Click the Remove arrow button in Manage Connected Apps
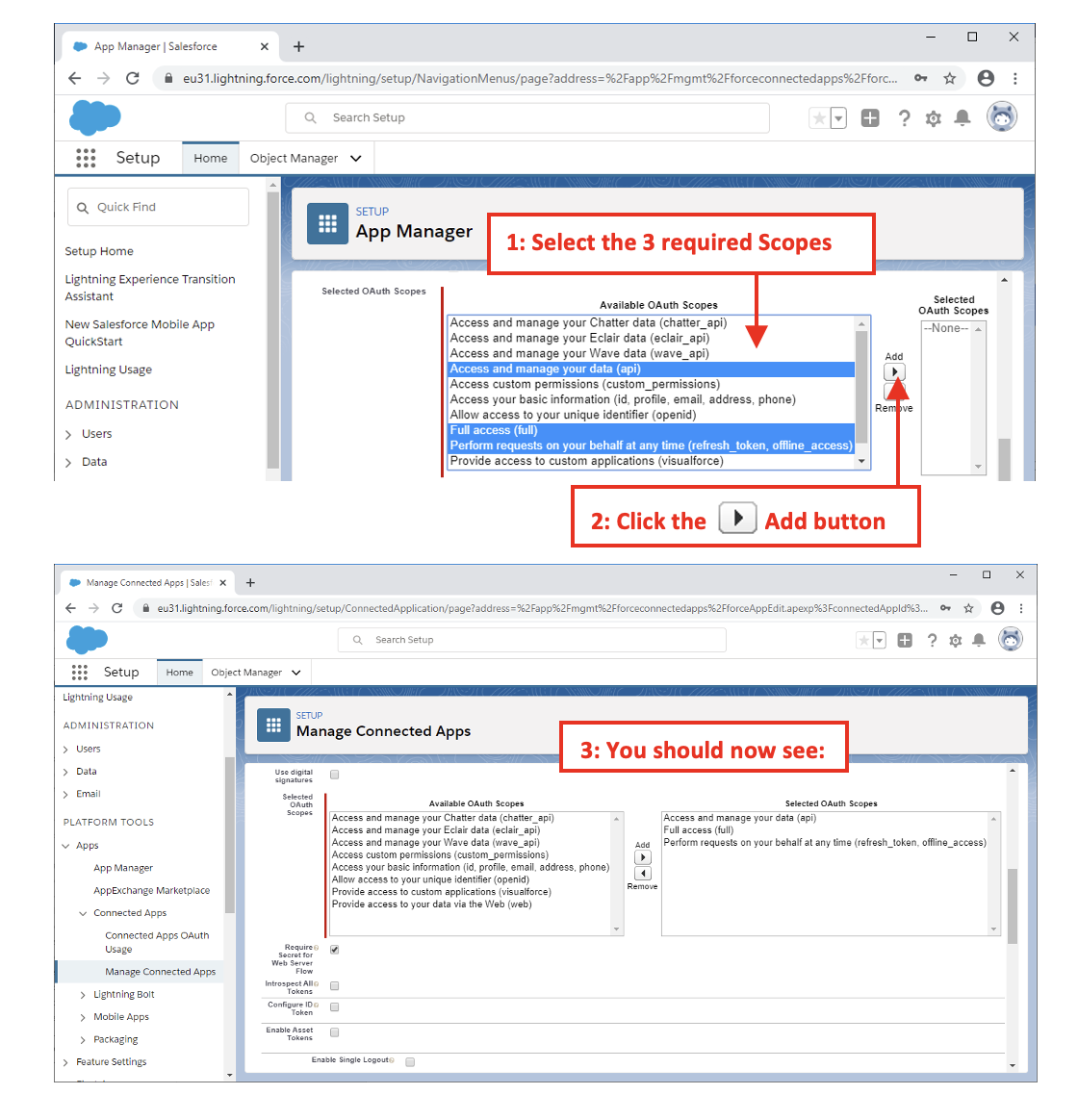The width and height of the screenshot is (1078, 1120). 643,874
